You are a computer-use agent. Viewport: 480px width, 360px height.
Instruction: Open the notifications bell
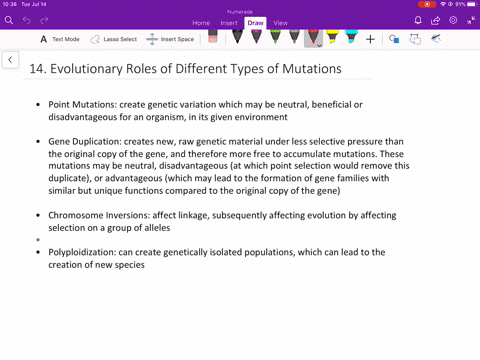click(x=418, y=21)
